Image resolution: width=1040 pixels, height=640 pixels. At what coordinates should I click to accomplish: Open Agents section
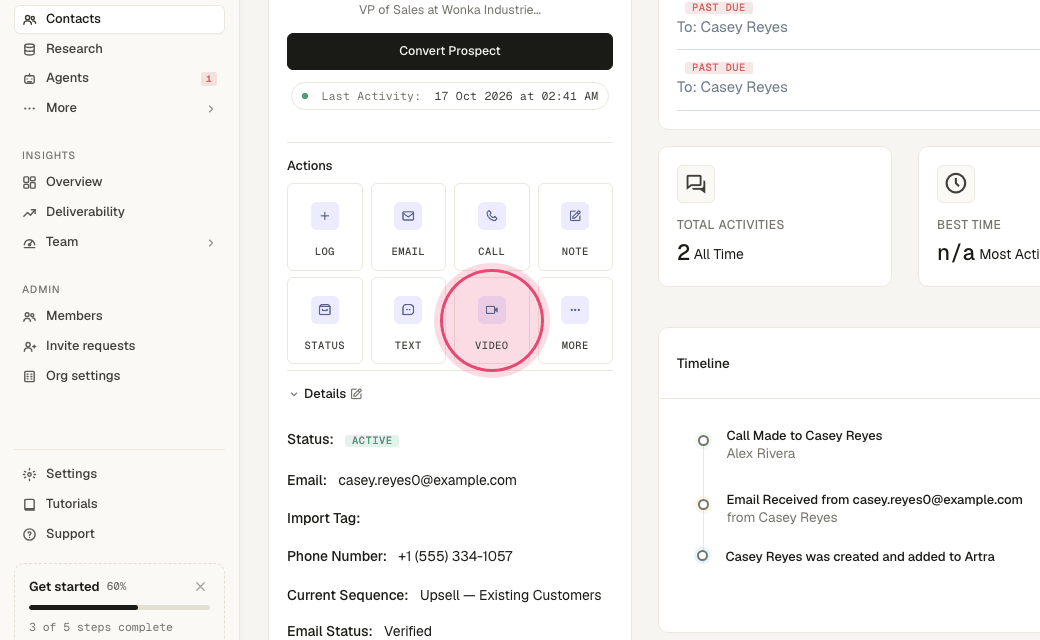(x=119, y=78)
